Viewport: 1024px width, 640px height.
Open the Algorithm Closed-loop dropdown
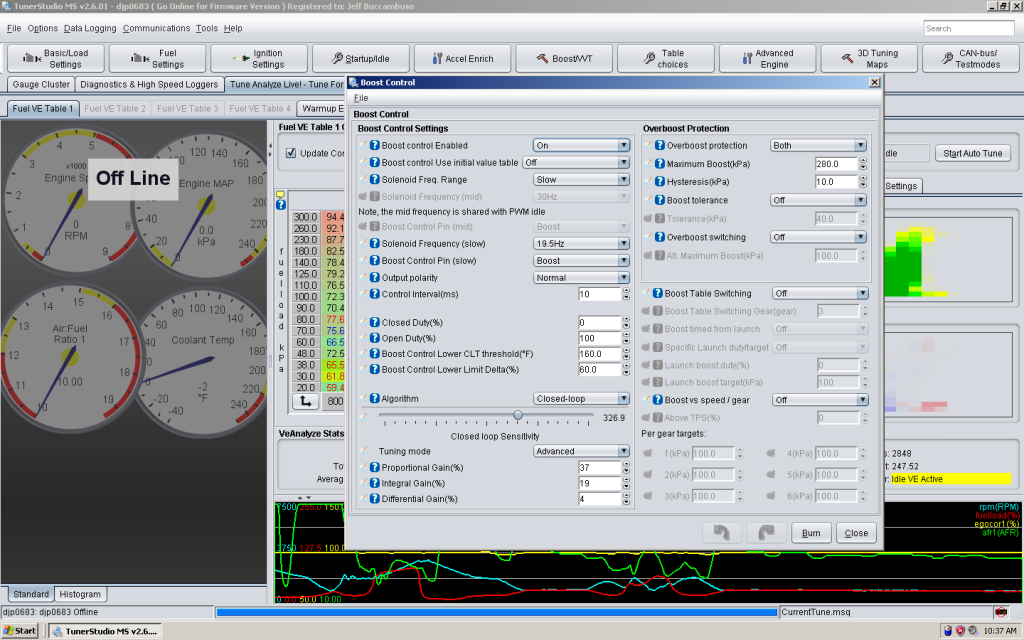(x=580, y=398)
